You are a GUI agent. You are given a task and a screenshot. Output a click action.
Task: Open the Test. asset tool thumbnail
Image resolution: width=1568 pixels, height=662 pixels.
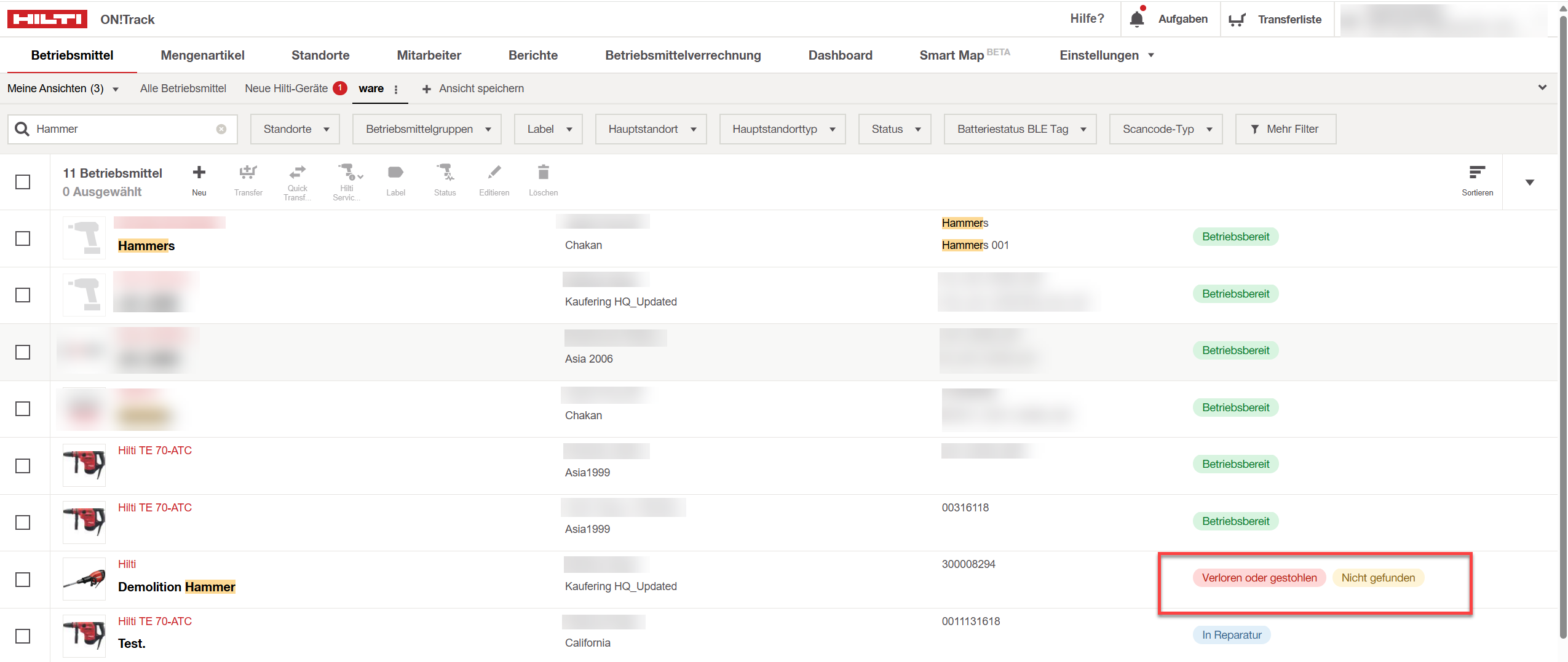tap(84, 636)
